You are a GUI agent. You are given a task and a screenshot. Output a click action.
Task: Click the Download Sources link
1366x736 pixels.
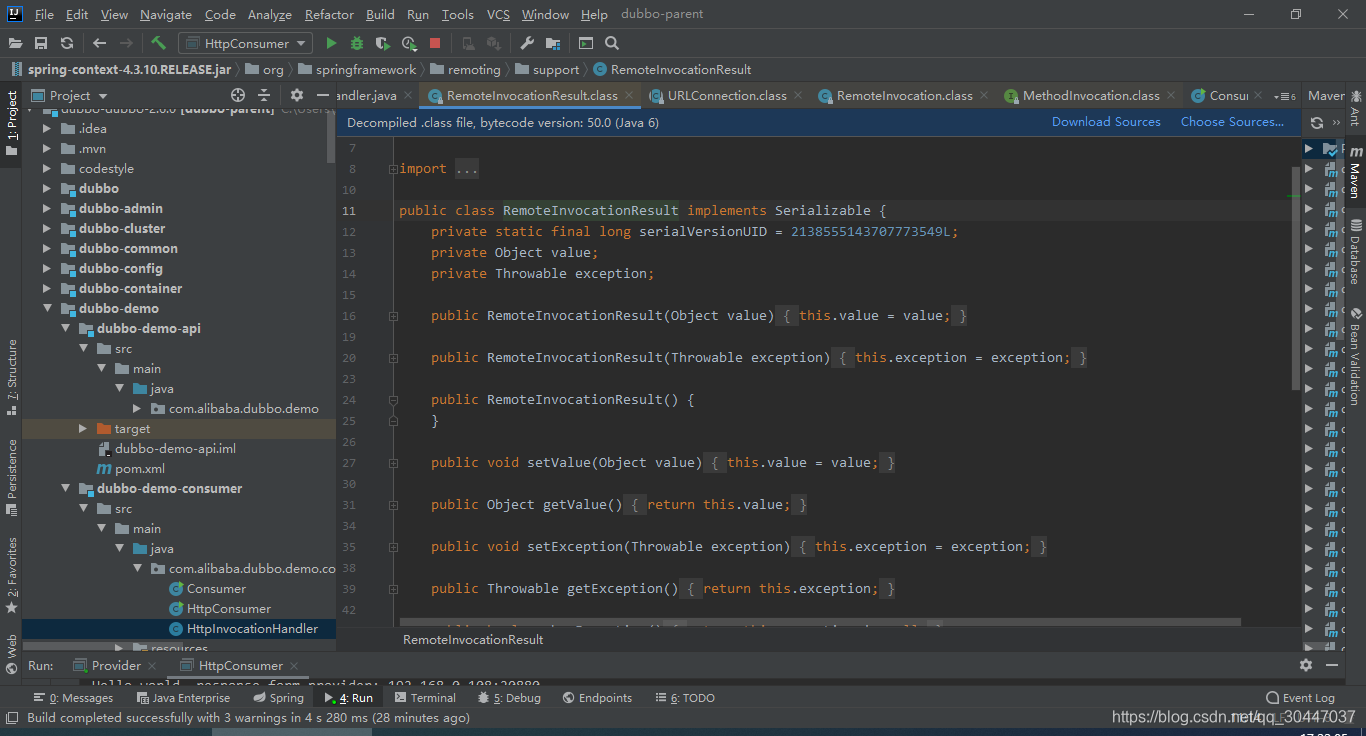tap(1106, 122)
